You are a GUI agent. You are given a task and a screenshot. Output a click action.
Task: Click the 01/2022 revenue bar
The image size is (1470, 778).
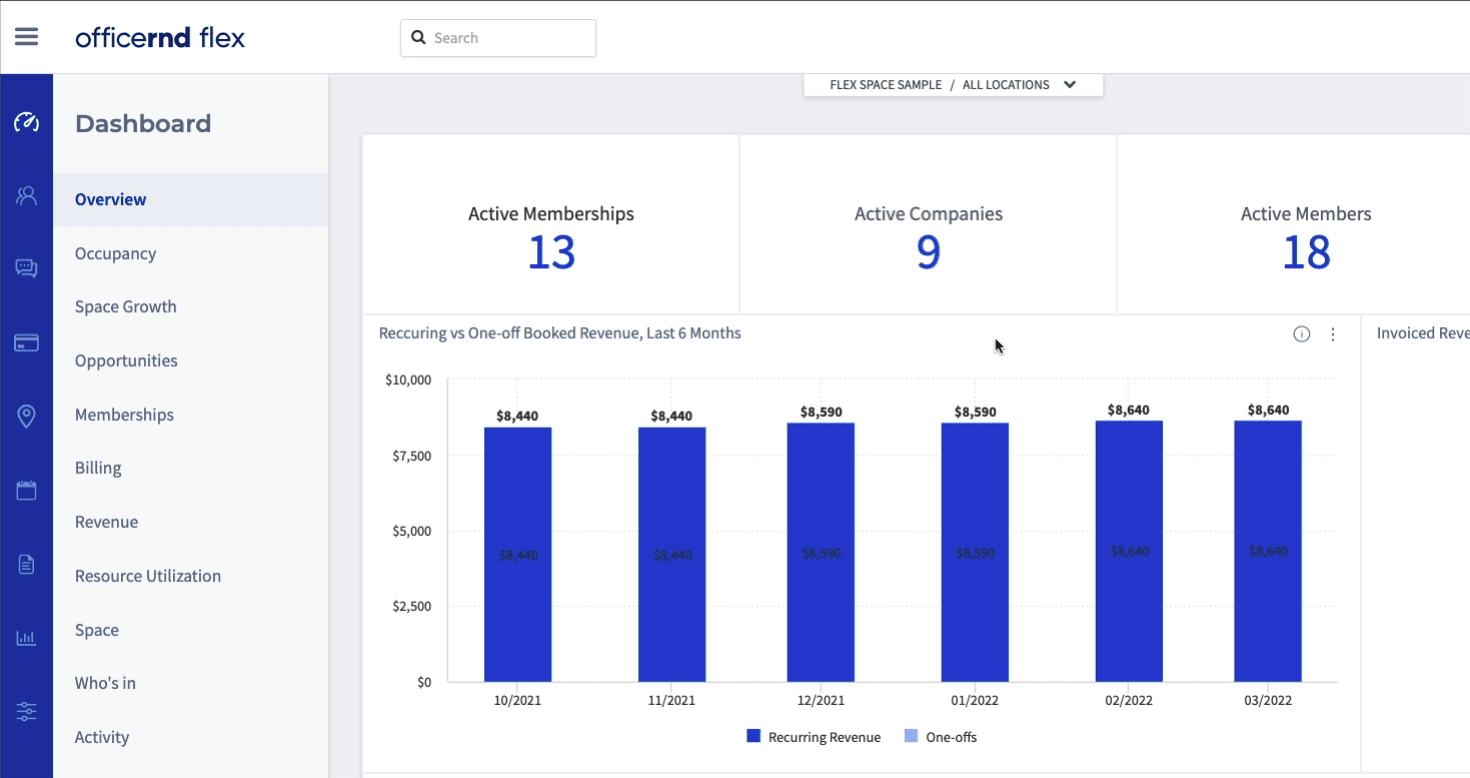pyautogui.click(x=975, y=553)
